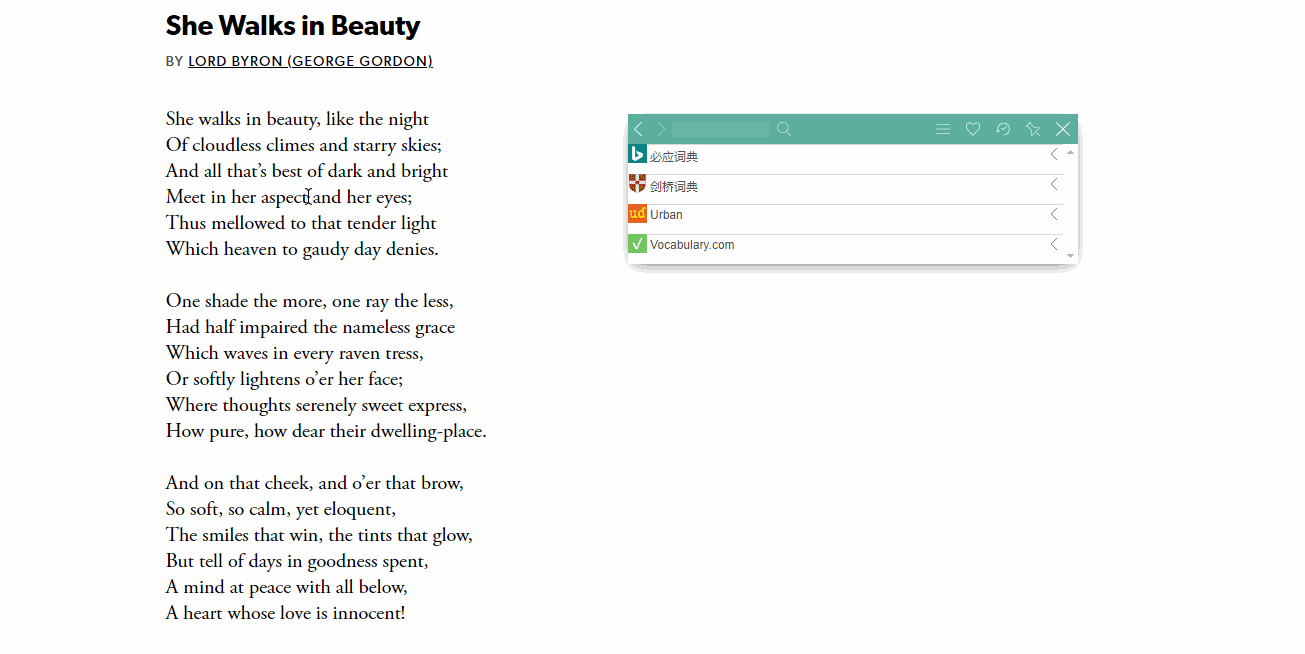Click the forward arrow in dictionary panel

pyautogui.click(x=660, y=129)
